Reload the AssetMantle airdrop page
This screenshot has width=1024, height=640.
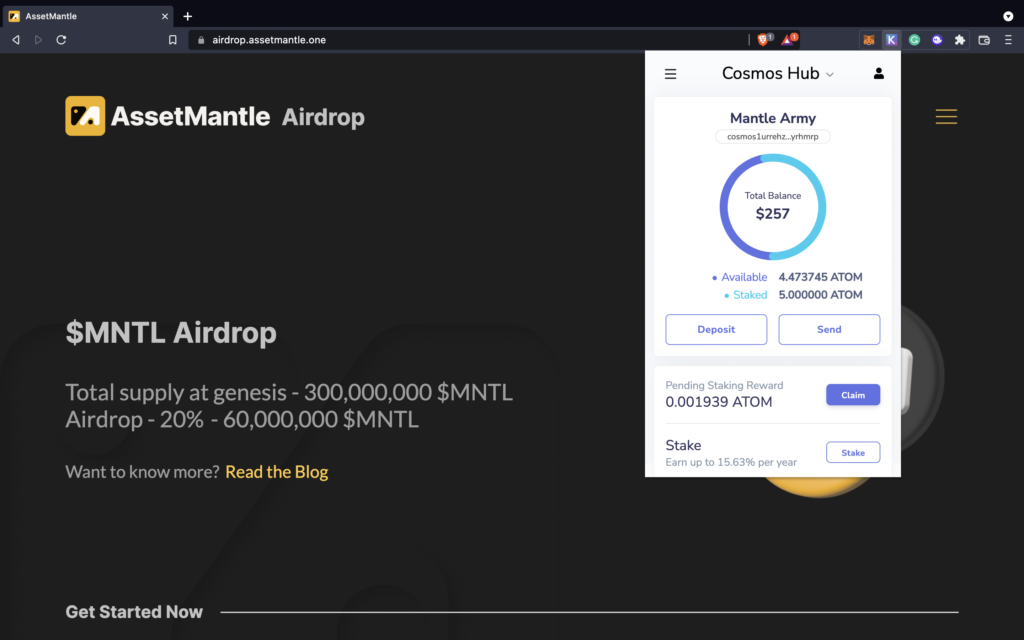tap(61, 40)
